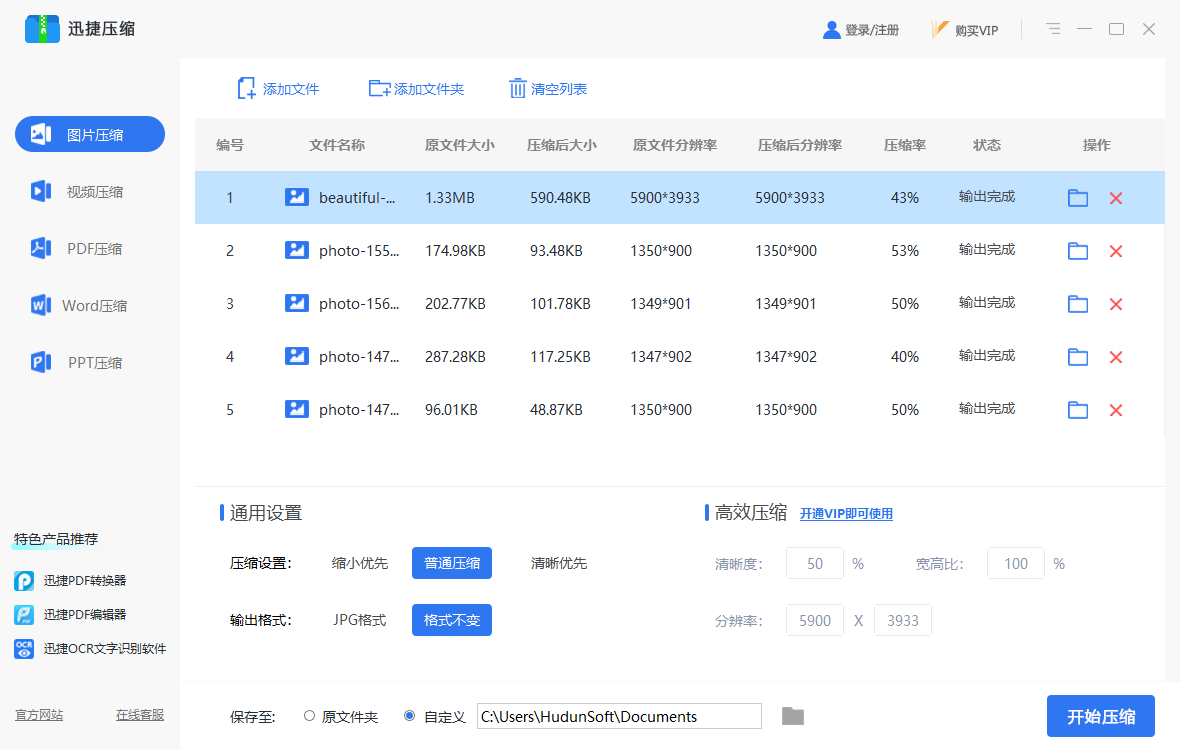Image resolution: width=1180 pixels, height=750 pixels.
Task: Click image file icon of photo-156 row
Action: point(297,303)
